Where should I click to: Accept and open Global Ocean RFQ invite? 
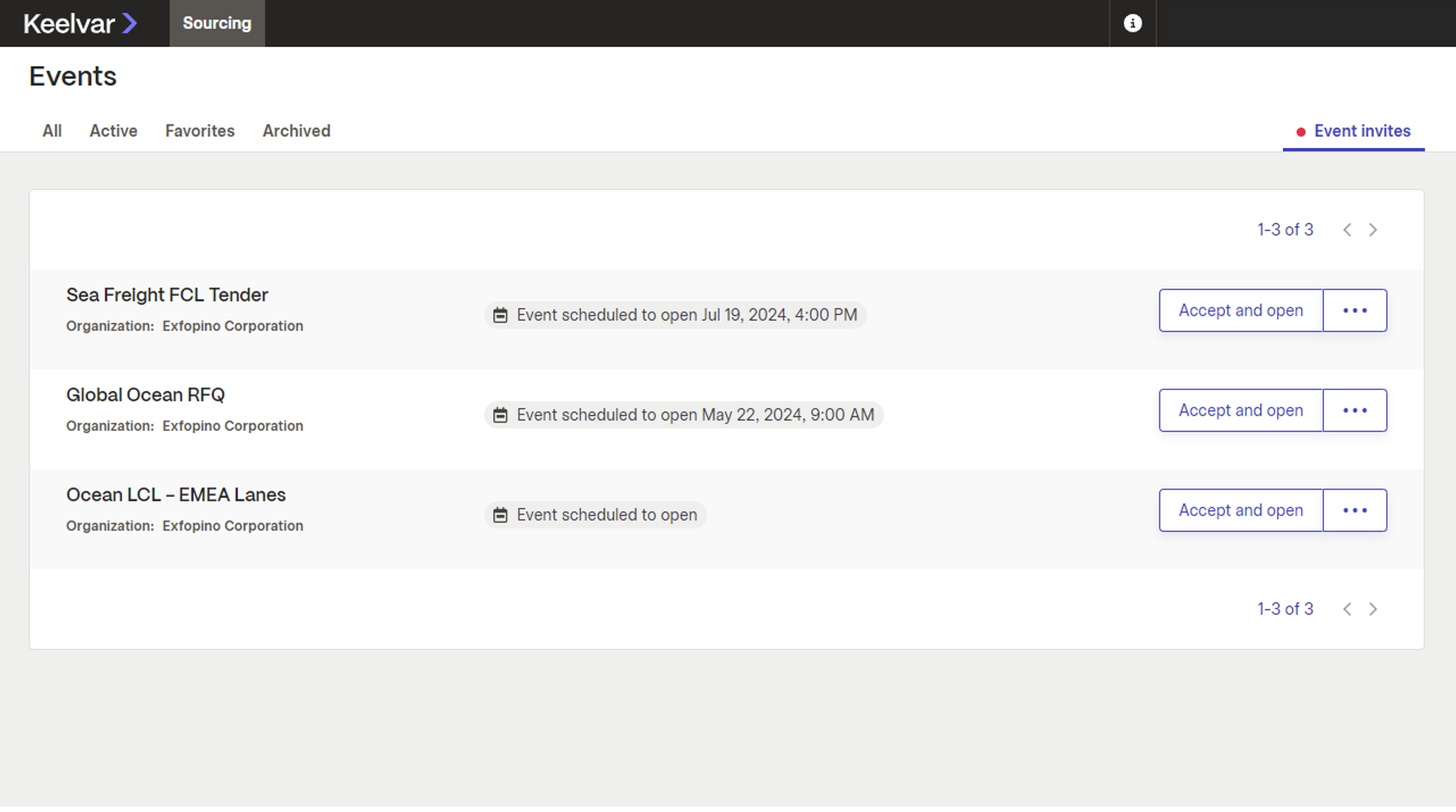click(x=1240, y=411)
